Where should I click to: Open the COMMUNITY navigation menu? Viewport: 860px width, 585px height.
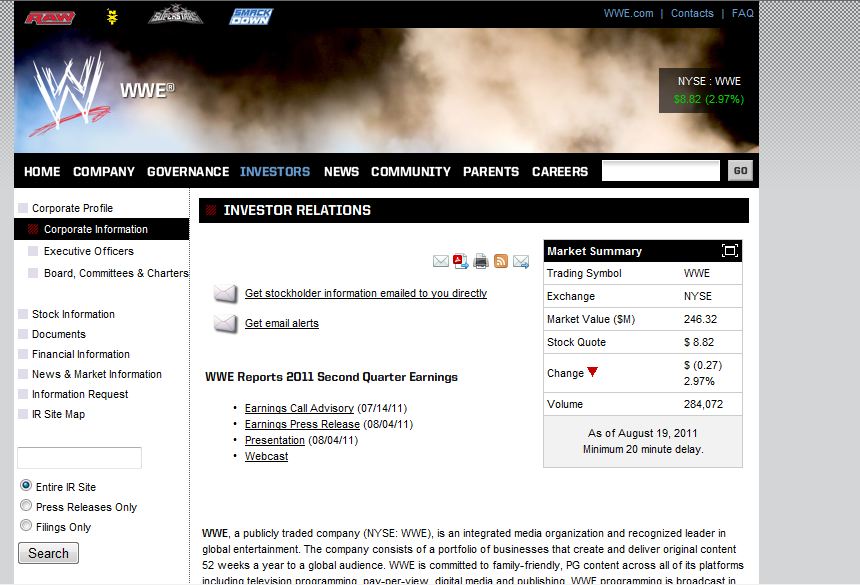click(x=411, y=172)
